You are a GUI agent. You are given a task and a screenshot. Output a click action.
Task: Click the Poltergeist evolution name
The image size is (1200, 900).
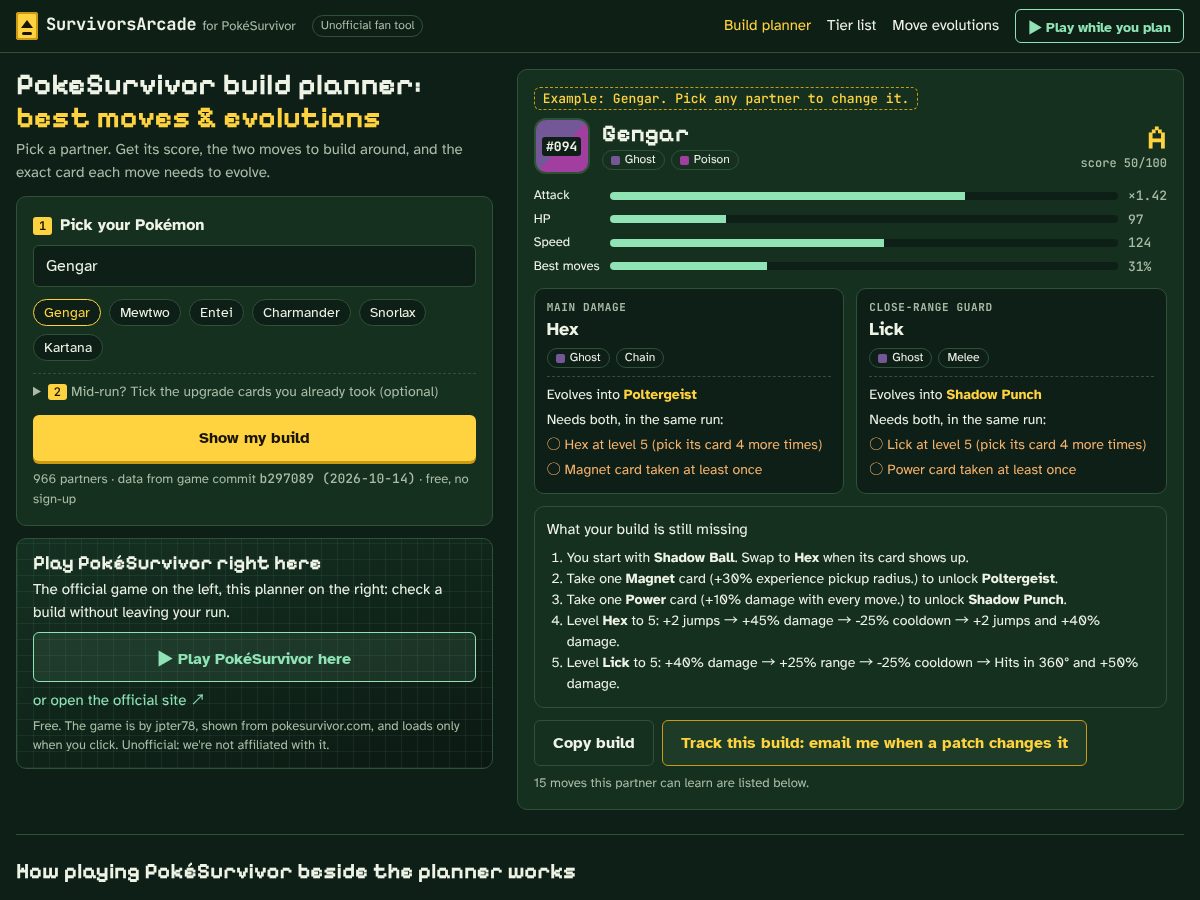click(660, 394)
